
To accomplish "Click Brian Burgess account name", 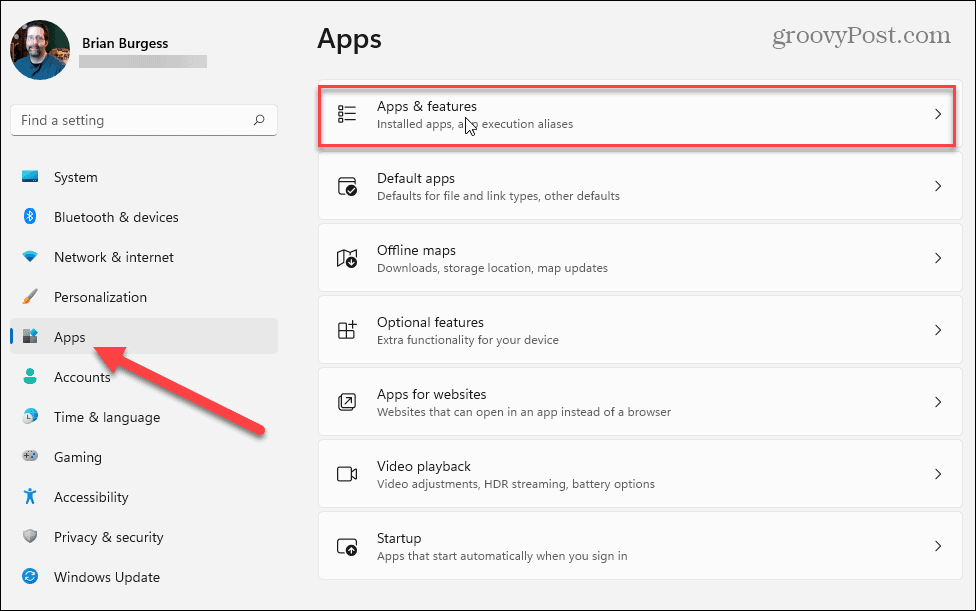I will [125, 43].
